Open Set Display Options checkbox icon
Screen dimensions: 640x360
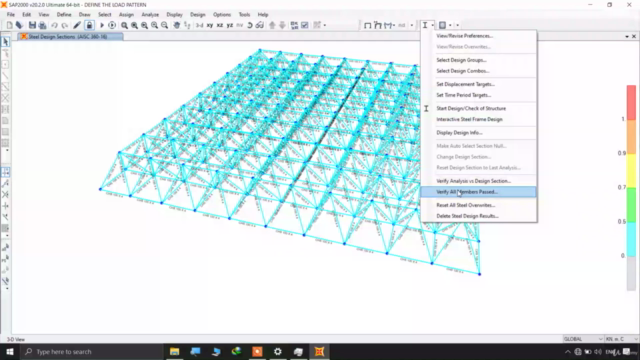pos(304,25)
